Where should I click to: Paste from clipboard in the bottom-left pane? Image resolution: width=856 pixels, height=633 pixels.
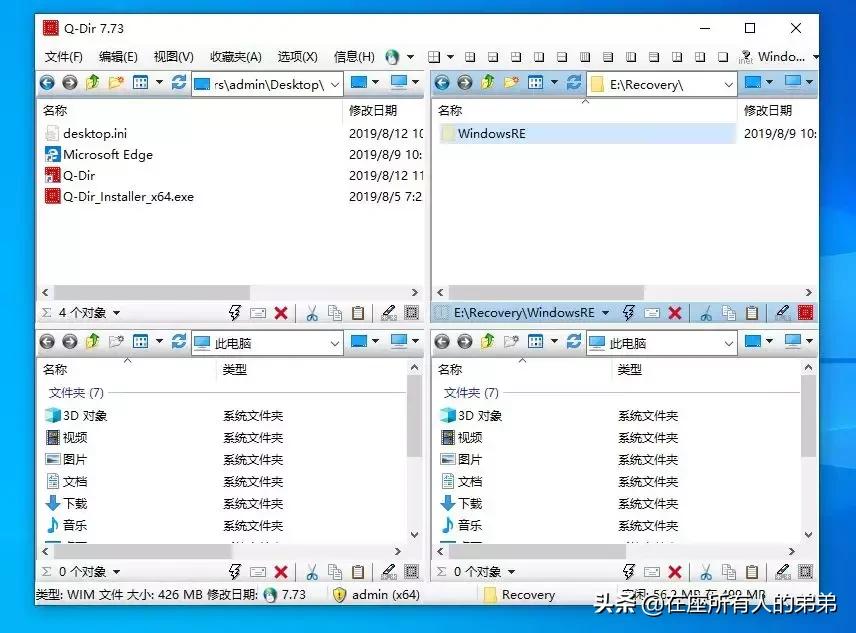(358, 571)
